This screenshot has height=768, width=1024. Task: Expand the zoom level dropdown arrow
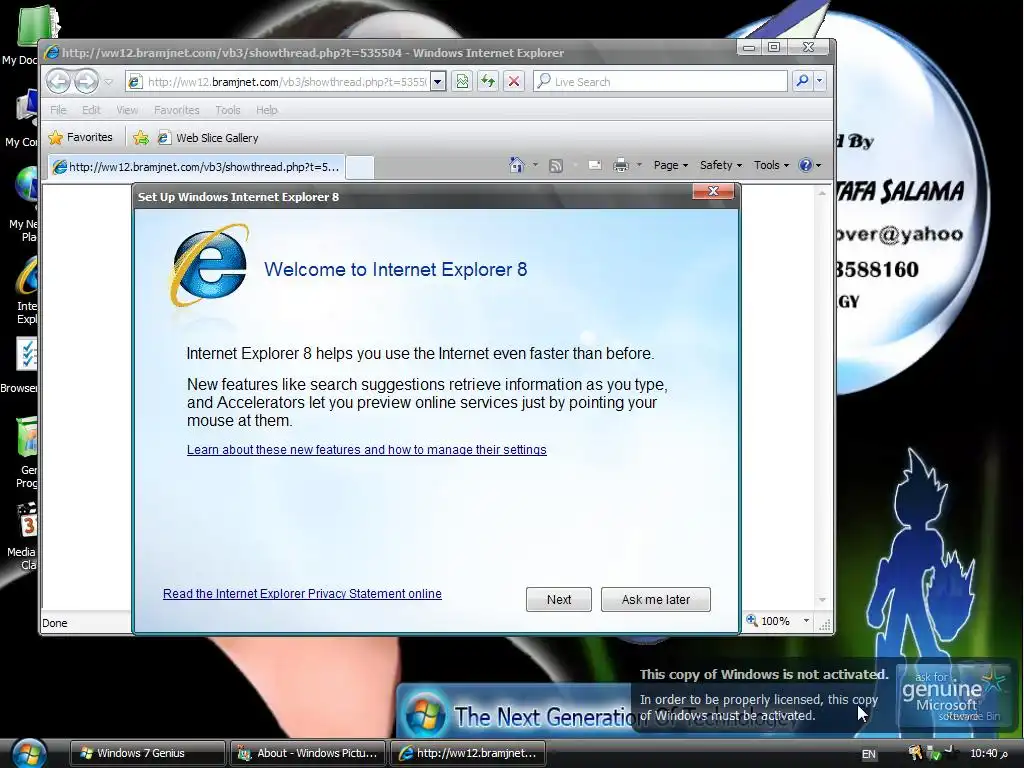pos(807,620)
